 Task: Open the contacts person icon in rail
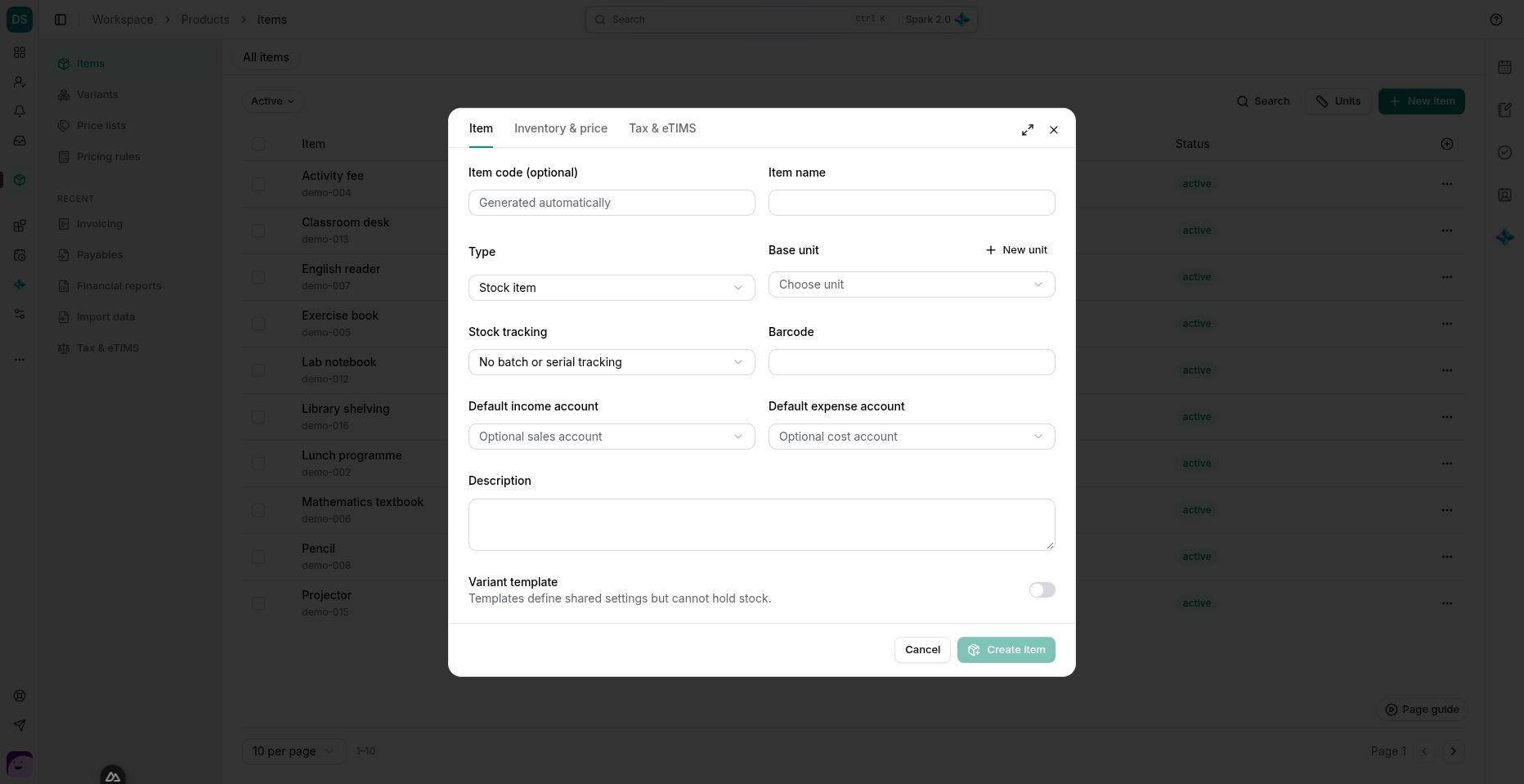pos(20,82)
